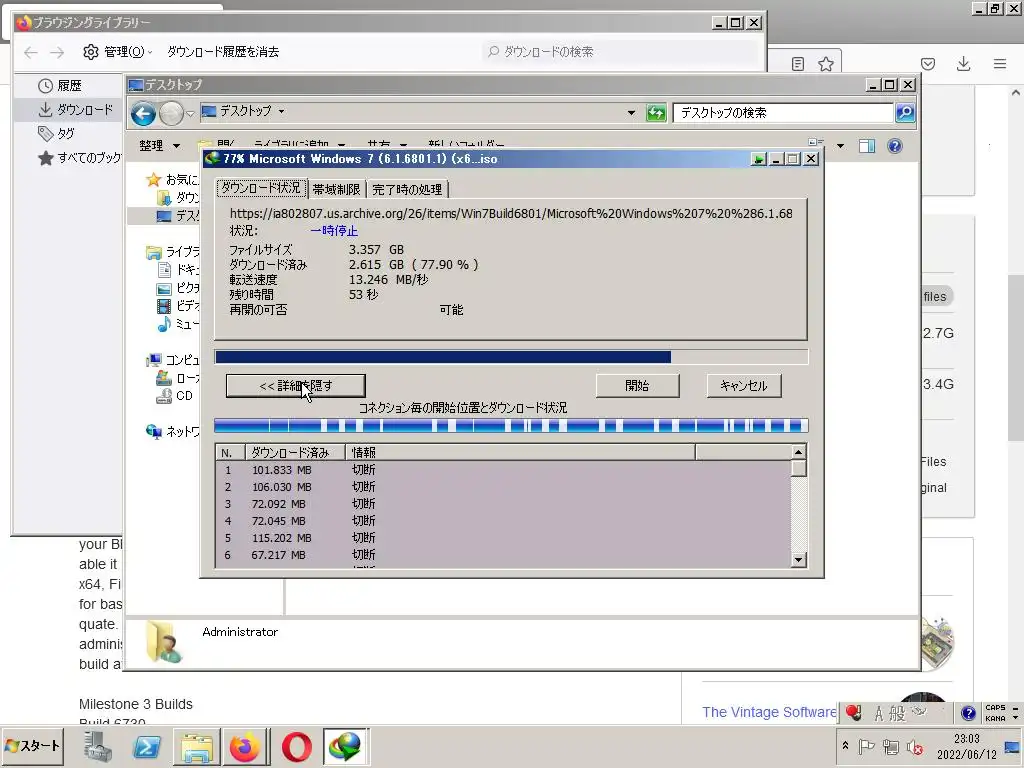Open Server Manager taskbar icon
This screenshot has height=768, width=1024.
(97, 746)
